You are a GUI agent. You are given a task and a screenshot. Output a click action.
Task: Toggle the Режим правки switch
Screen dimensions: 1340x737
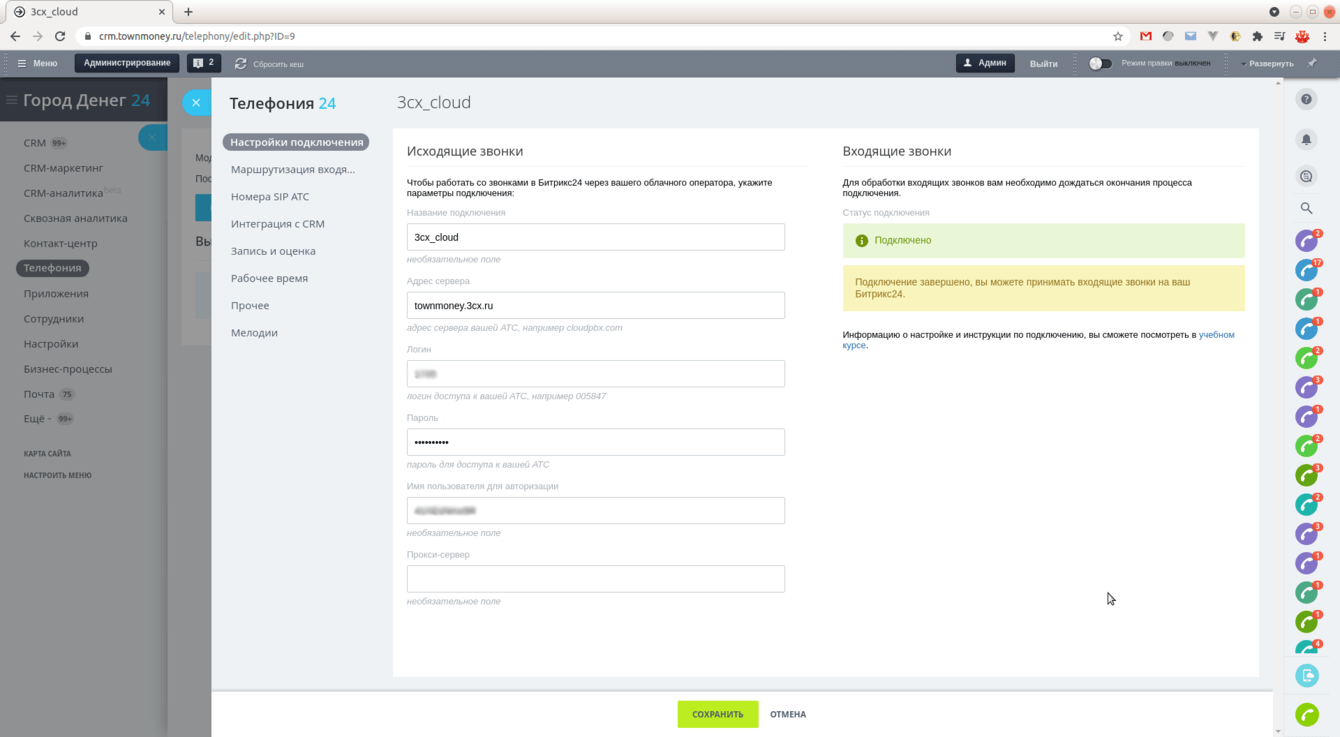1099,63
